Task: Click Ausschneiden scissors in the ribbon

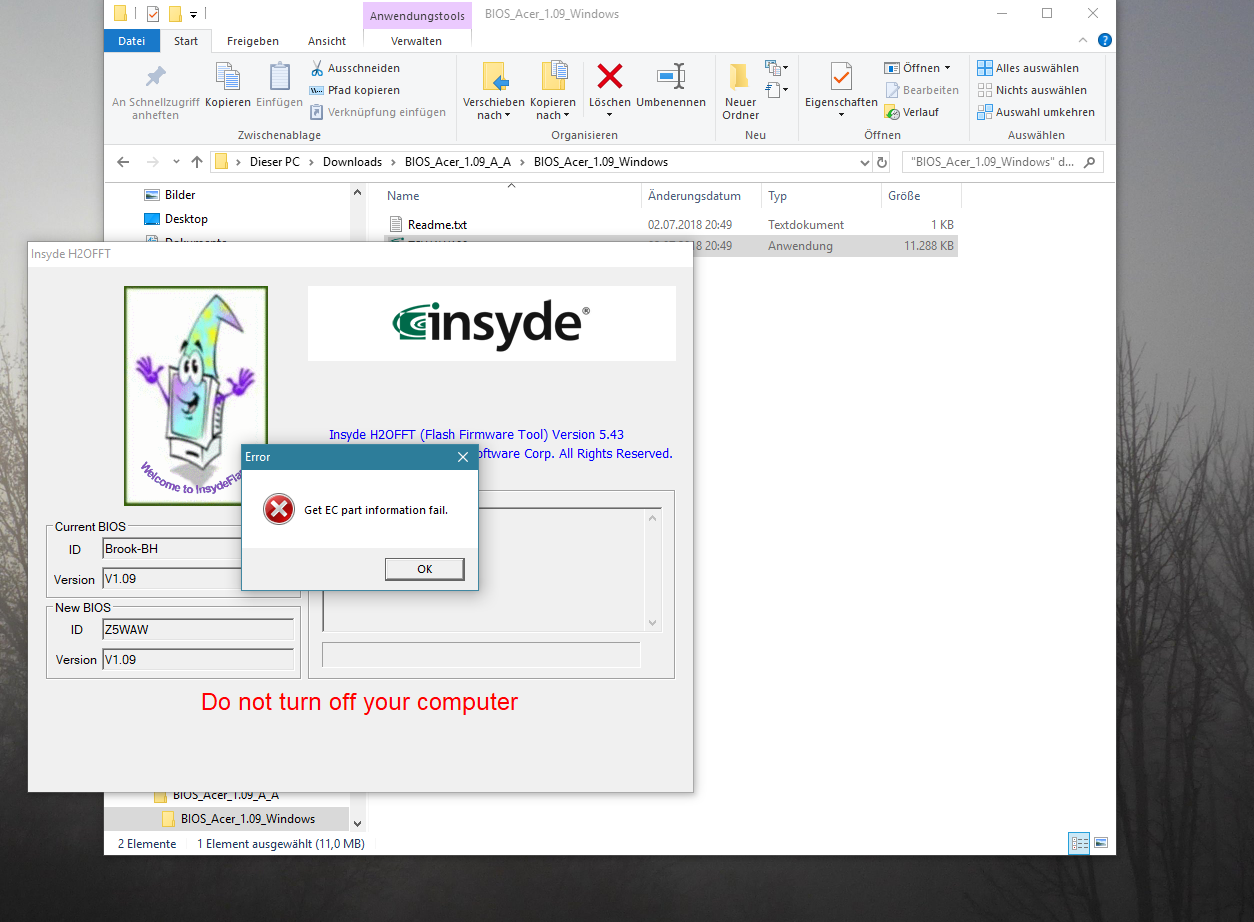Action: pos(354,68)
